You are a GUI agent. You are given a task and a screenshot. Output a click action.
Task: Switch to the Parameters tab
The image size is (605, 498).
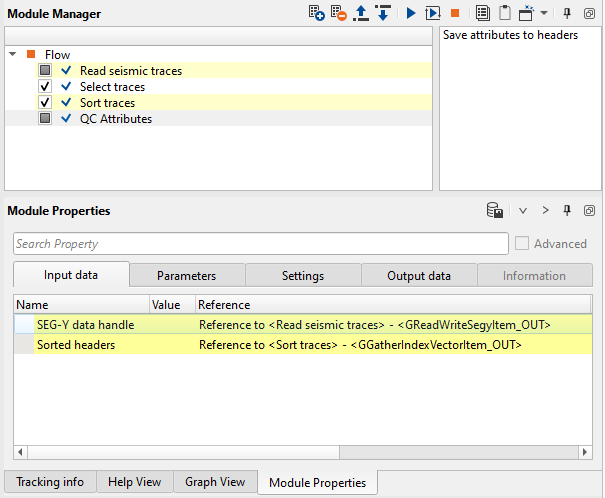[x=186, y=276]
